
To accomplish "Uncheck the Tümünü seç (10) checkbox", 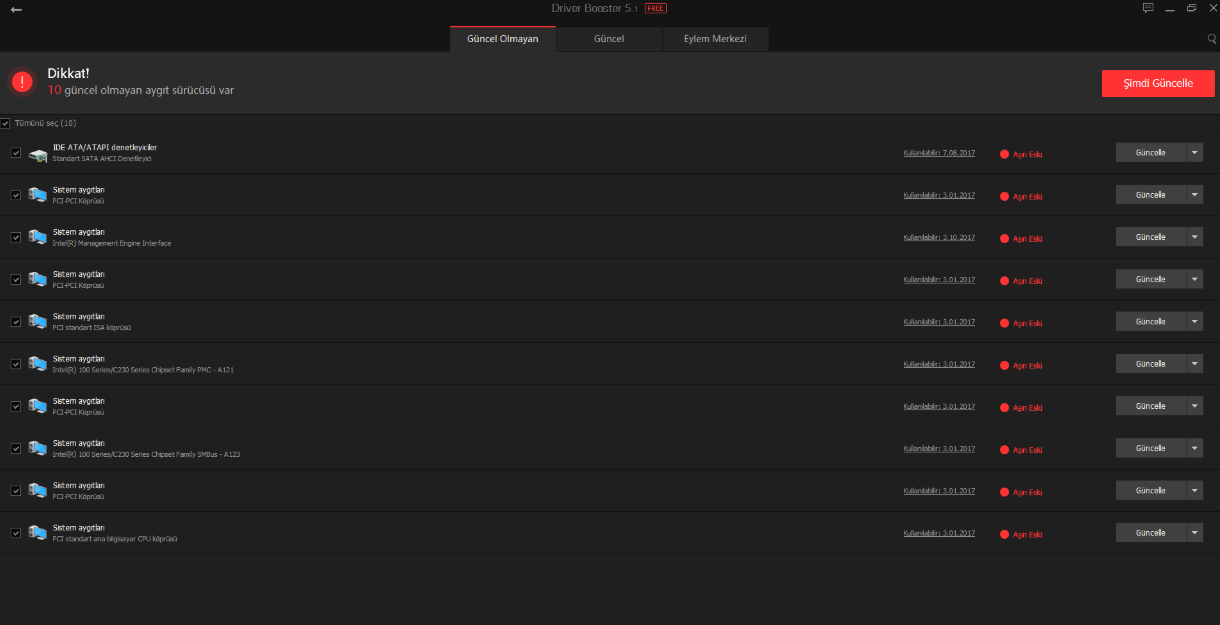I will 5,123.
